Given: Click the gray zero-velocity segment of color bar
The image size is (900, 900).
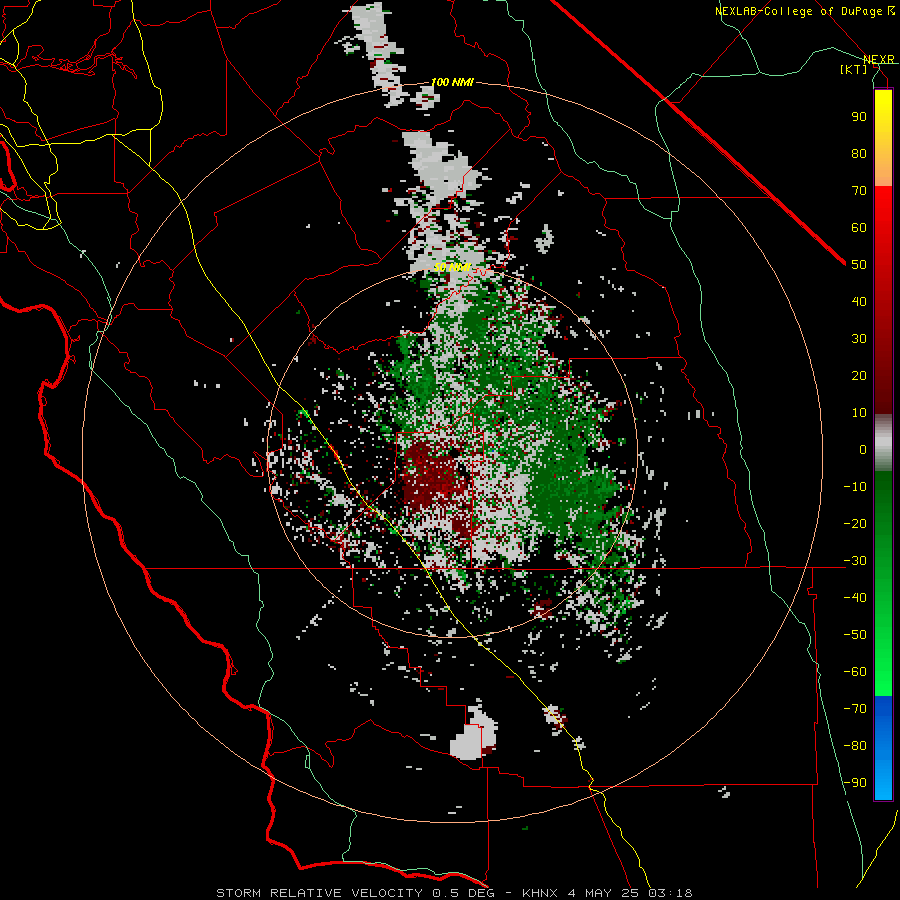Looking at the screenshot, I should [x=883, y=443].
